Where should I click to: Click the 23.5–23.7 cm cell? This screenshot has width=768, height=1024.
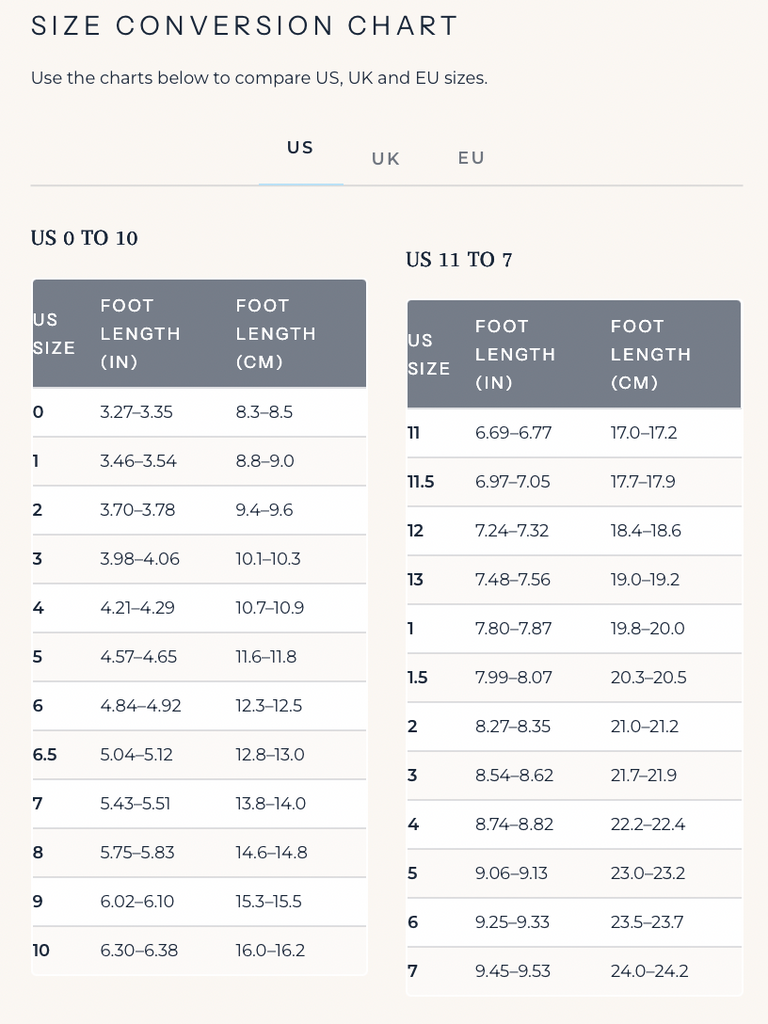click(647, 922)
